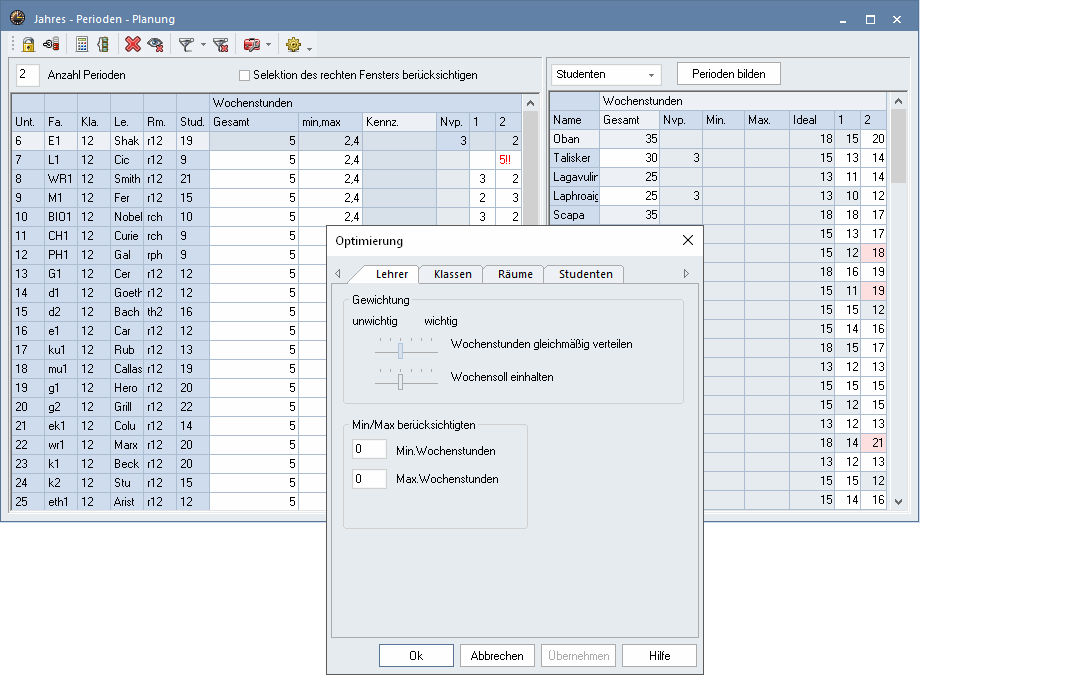Click the right tab-scroll arrow in Optimierung
This screenshot has width=1089, height=700.
click(686, 274)
